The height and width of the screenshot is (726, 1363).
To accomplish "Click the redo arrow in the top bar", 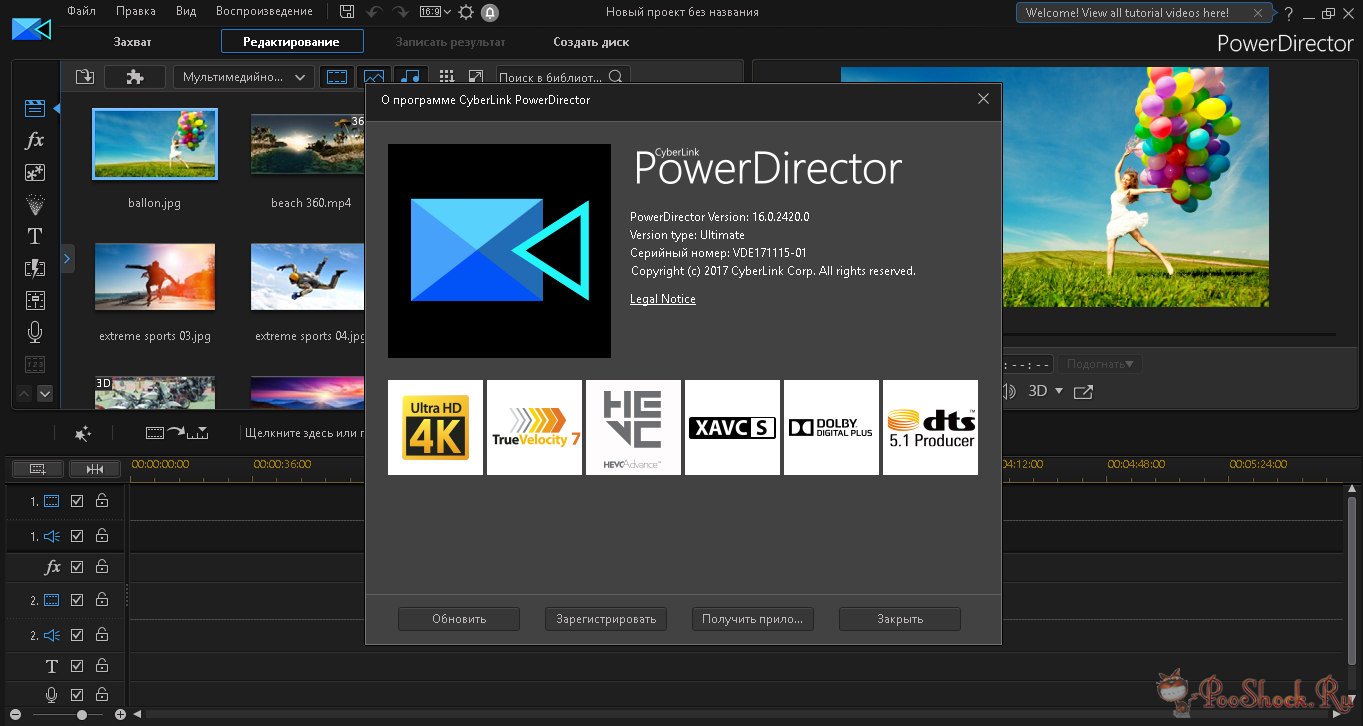I will (403, 13).
